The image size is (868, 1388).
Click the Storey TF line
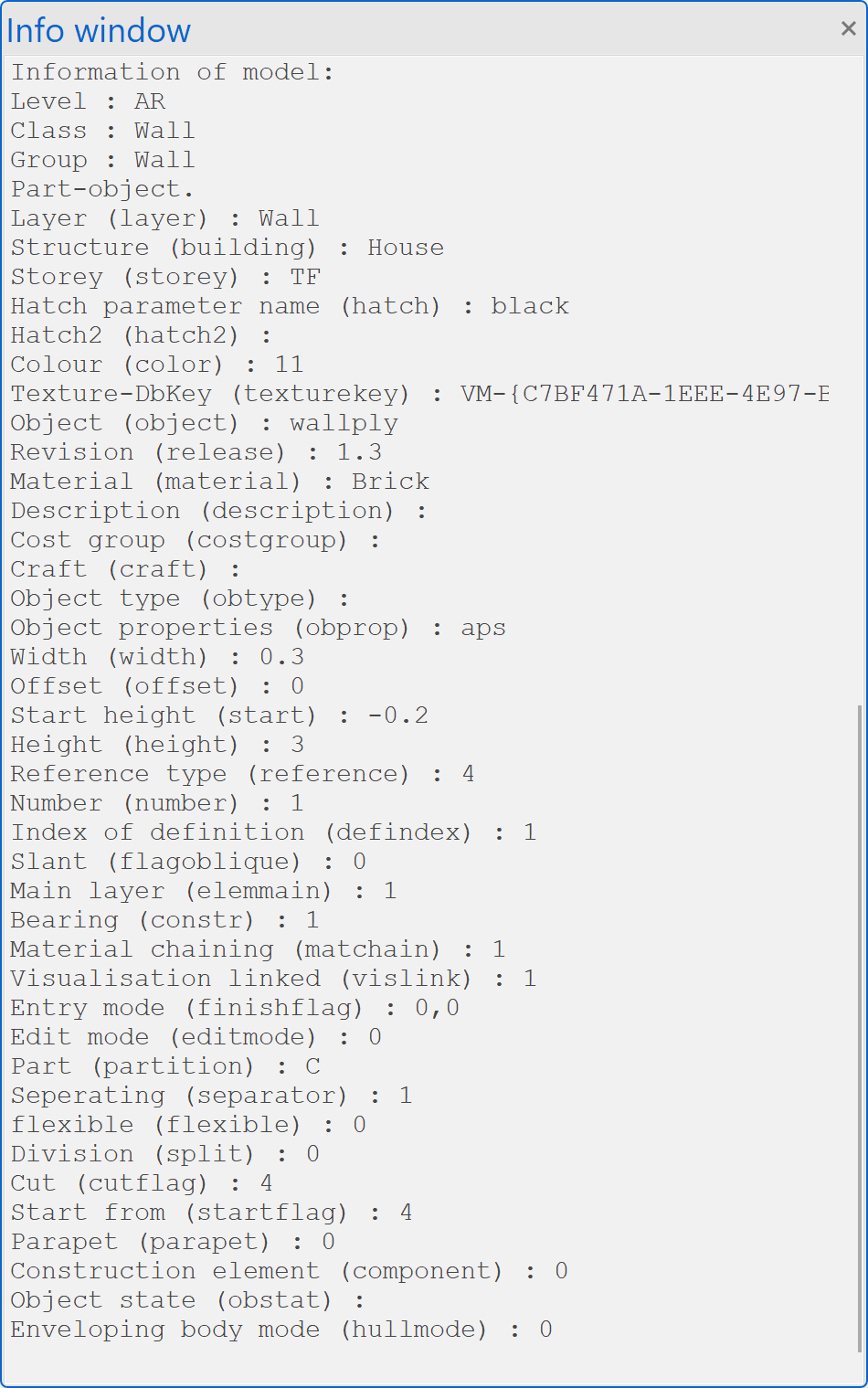click(x=165, y=277)
